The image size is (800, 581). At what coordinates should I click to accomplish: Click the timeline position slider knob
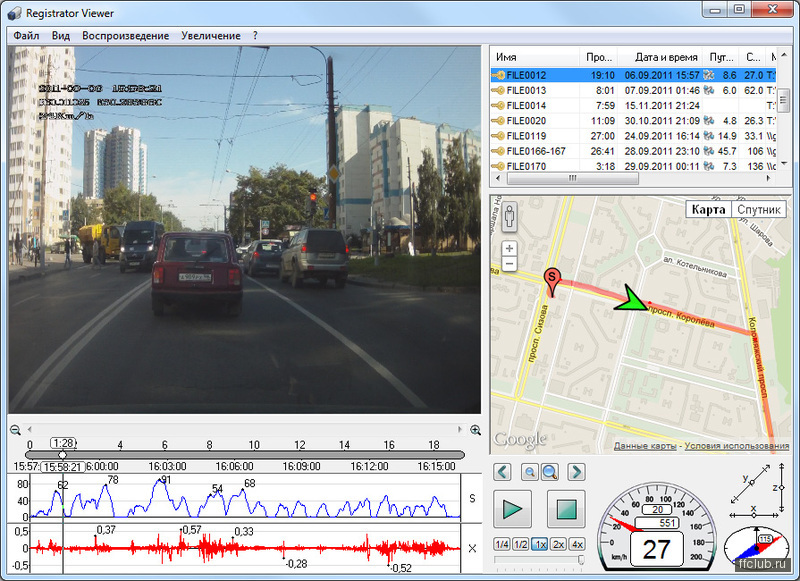click(62, 454)
